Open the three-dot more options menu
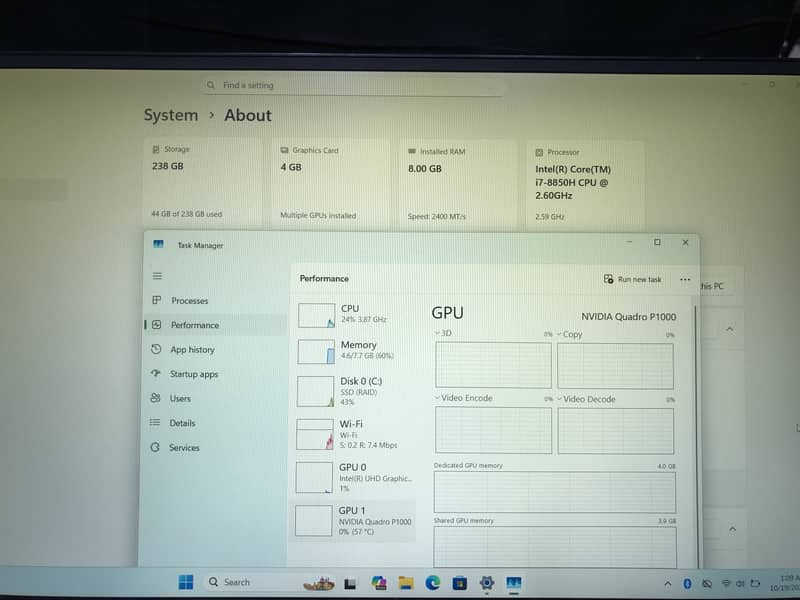Image resolution: width=800 pixels, height=600 pixels. click(685, 280)
